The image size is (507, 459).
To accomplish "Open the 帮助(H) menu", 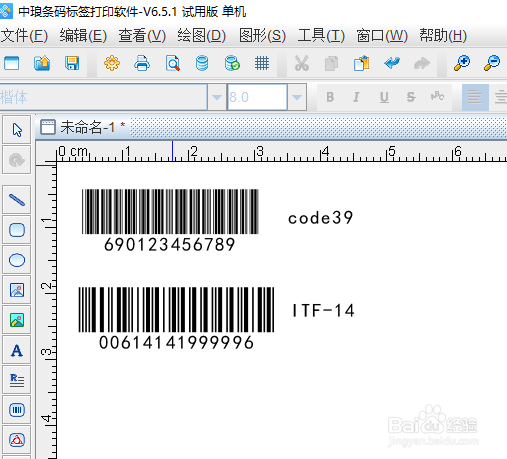I will pyautogui.click(x=443, y=36).
